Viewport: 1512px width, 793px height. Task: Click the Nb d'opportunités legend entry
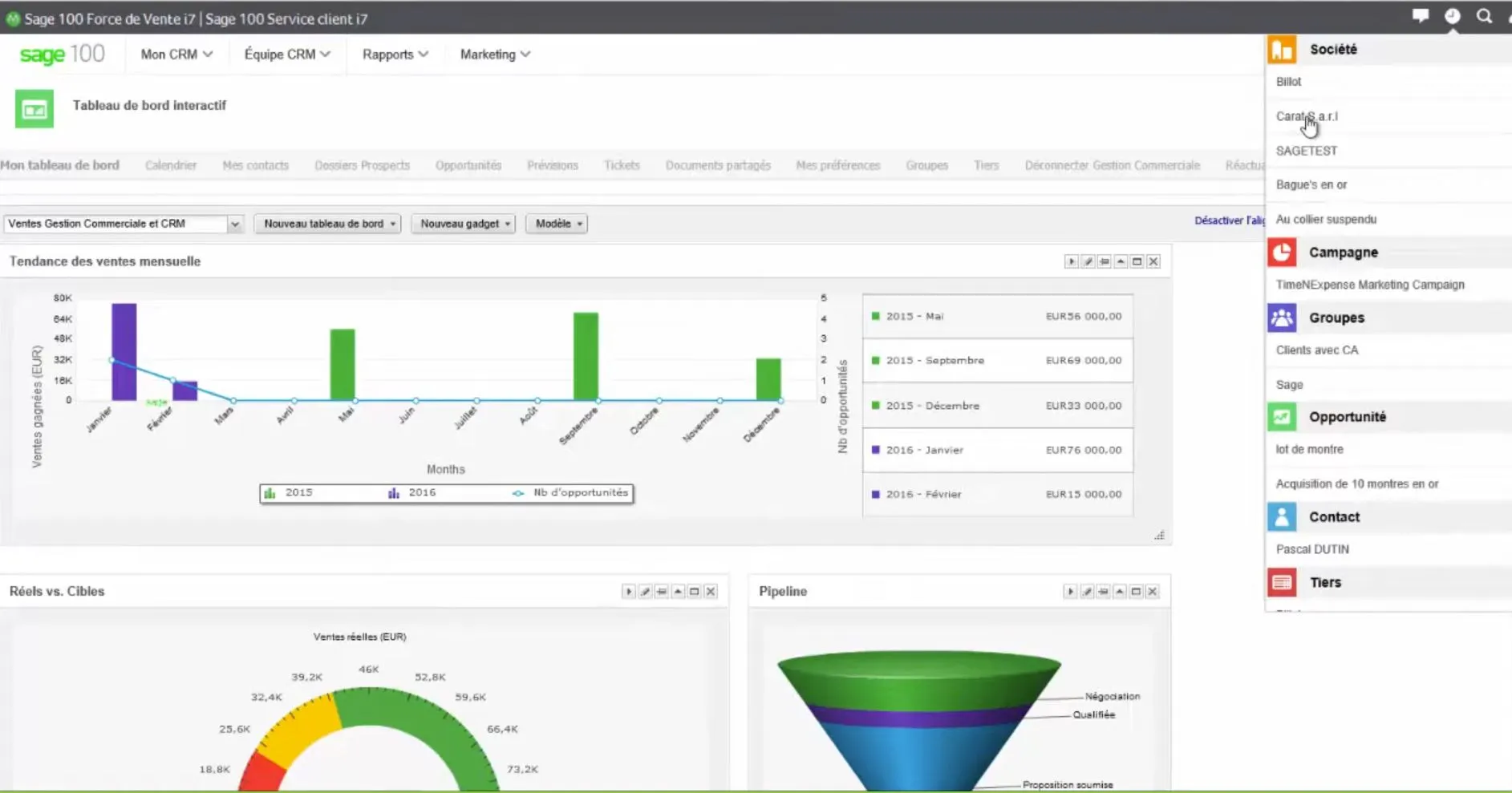pyautogui.click(x=570, y=492)
